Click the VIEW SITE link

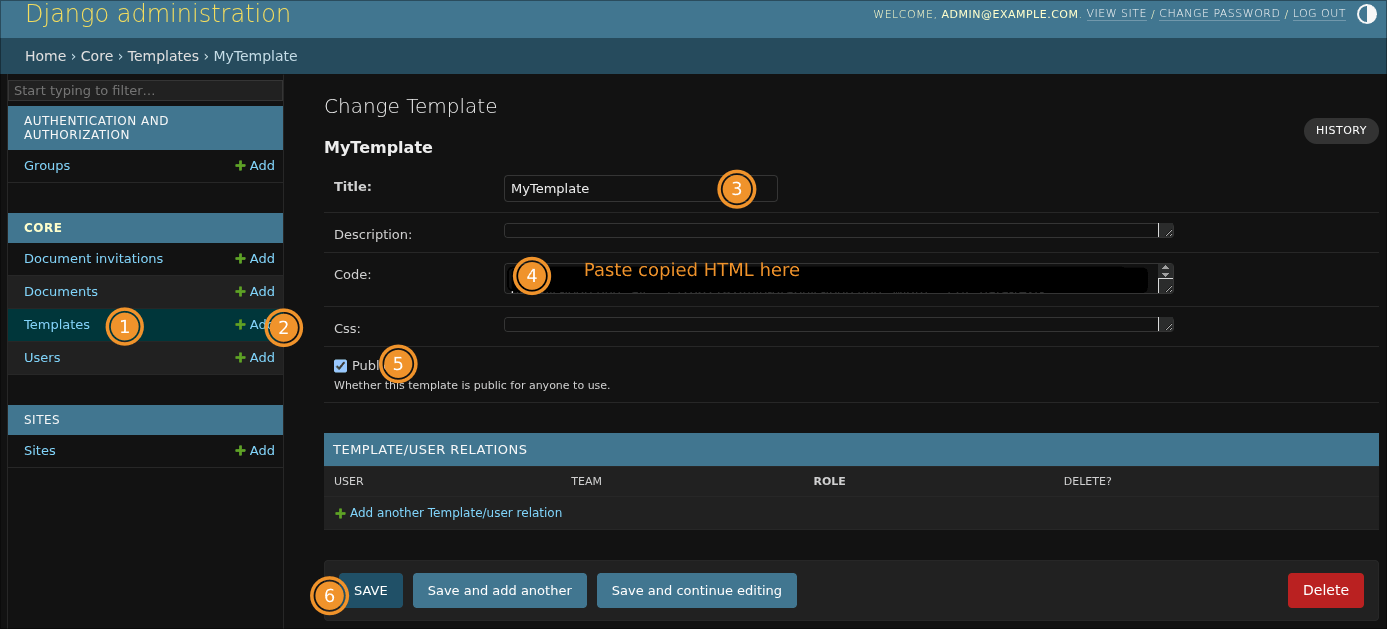[1116, 14]
